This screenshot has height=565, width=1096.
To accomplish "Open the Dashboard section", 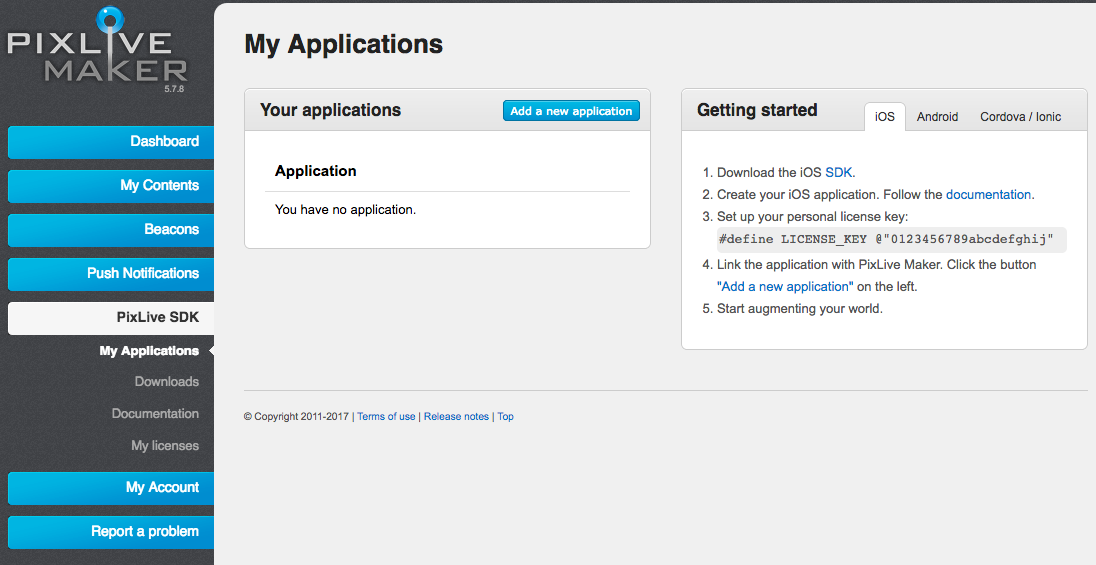I will 110,142.
